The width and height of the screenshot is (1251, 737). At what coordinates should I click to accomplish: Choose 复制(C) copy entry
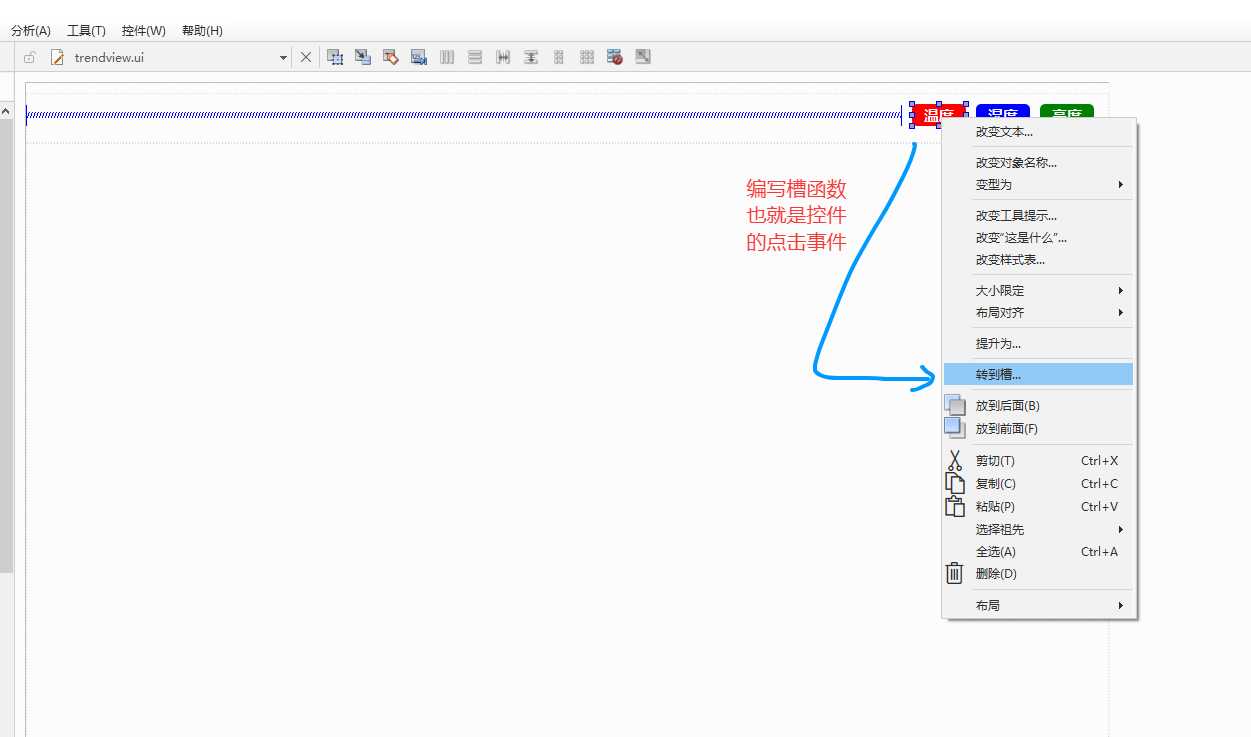[x=1039, y=483]
